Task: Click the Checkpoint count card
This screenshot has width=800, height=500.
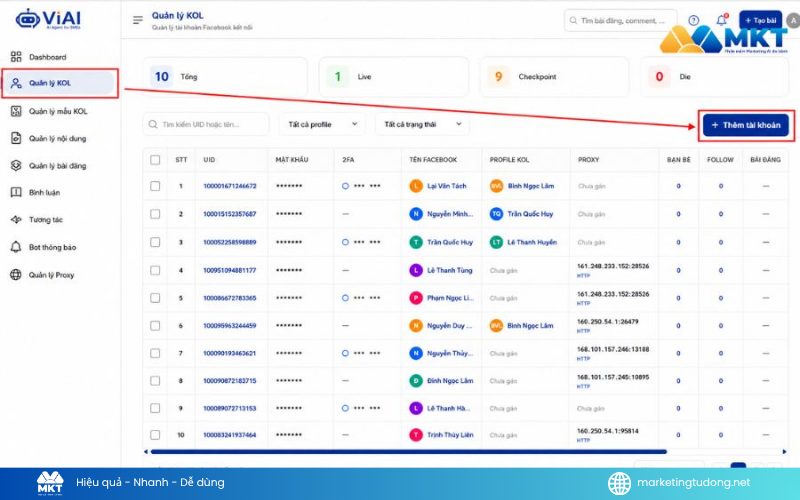Action: (x=554, y=77)
